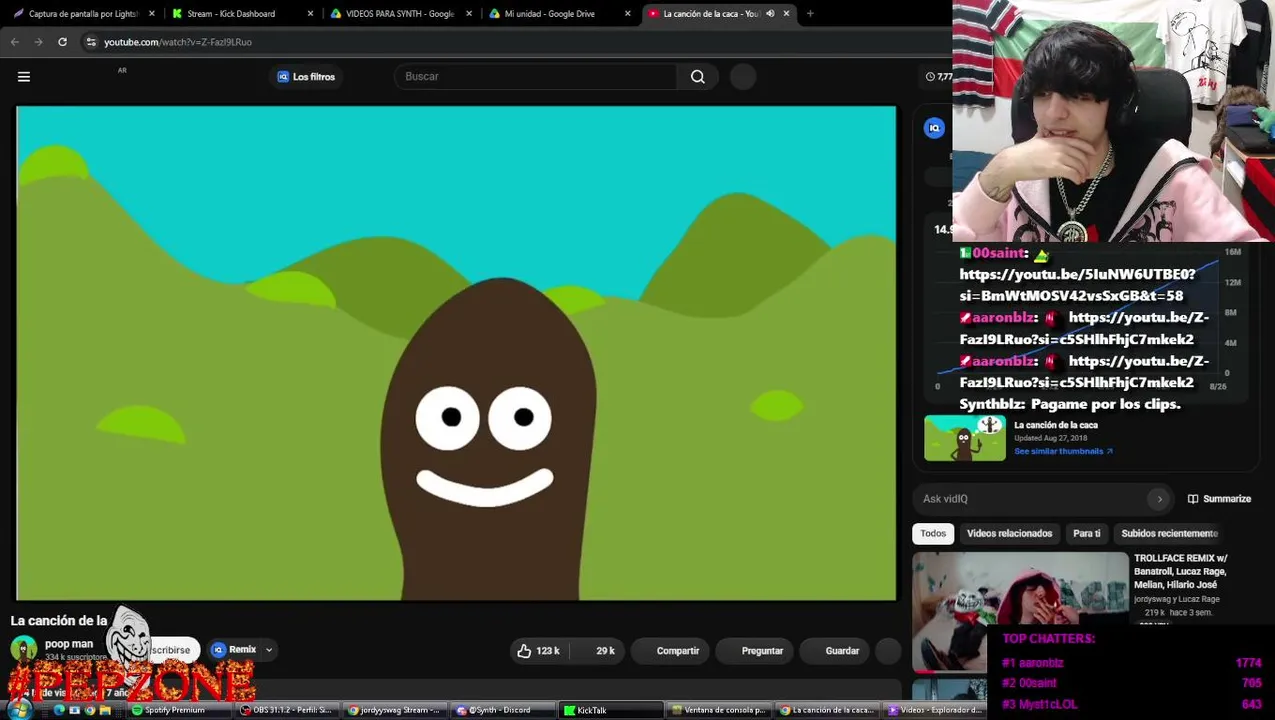
Task: Submit Ask vidIQ with arrow button
Action: pos(1160,499)
